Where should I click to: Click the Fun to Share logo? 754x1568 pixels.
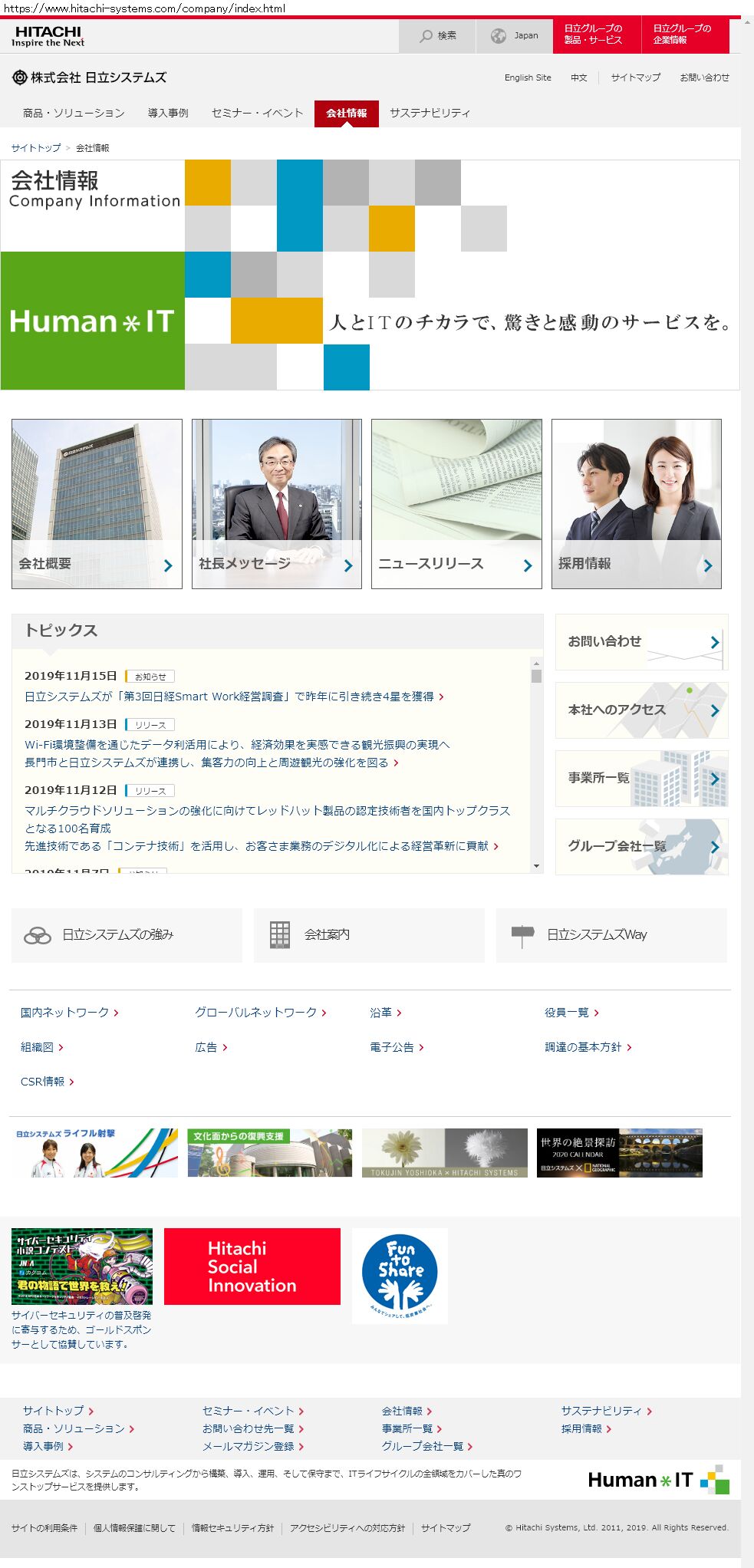(400, 1275)
